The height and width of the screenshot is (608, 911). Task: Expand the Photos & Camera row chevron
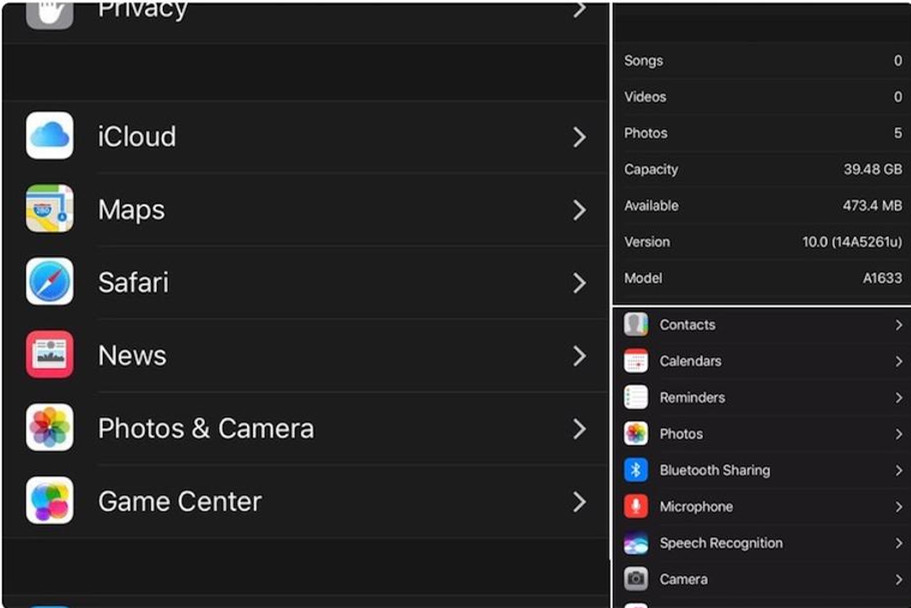point(579,429)
